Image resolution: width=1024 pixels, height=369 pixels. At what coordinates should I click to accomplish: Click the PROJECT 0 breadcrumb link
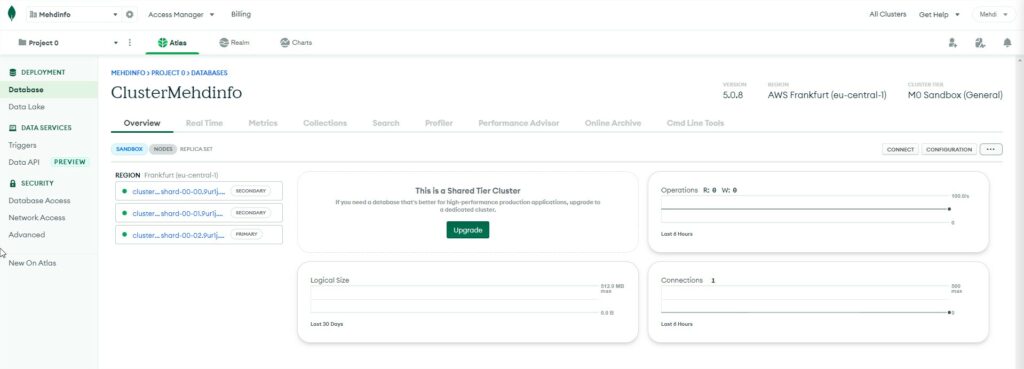(168, 73)
